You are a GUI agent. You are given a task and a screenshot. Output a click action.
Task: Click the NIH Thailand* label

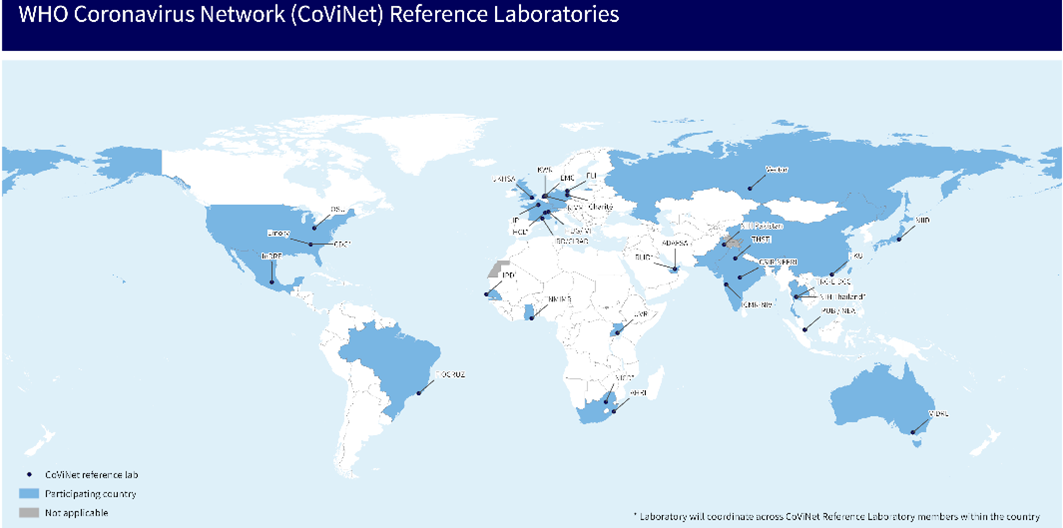(x=844, y=297)
